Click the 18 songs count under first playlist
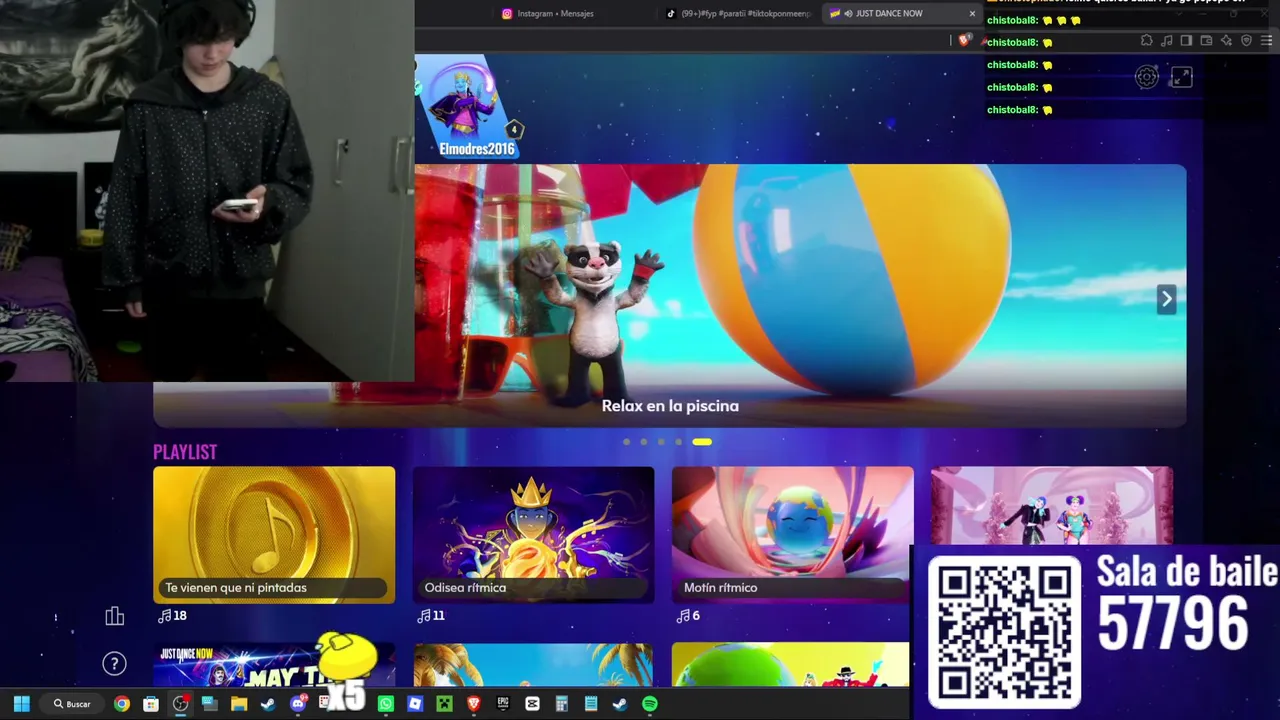The height and width of the screenshot is (720, 1280). [173, 616]
